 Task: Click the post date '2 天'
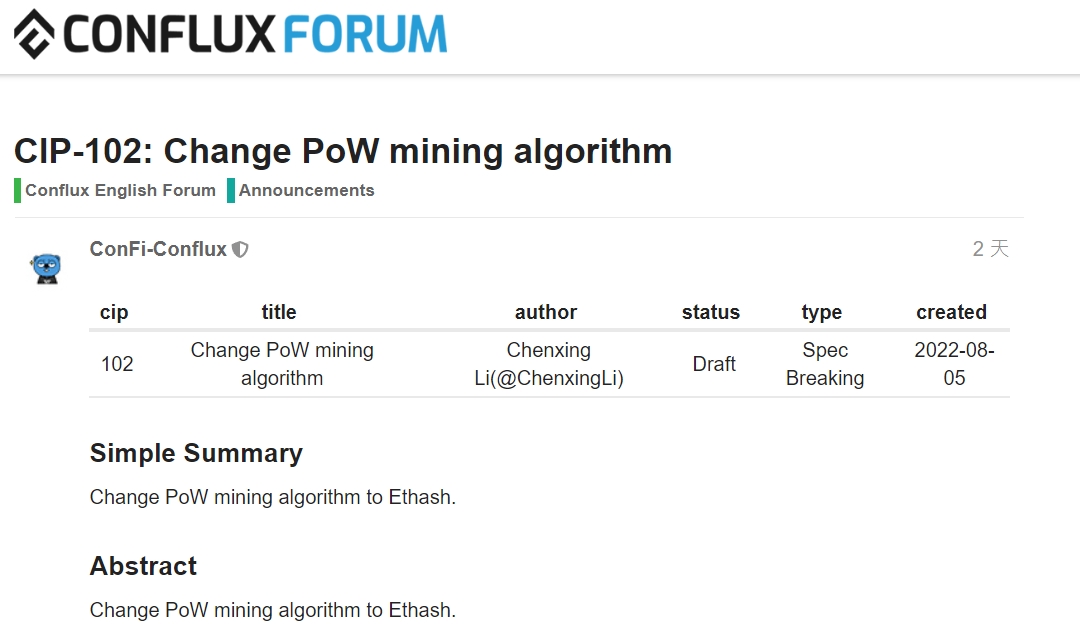point(990,249)
